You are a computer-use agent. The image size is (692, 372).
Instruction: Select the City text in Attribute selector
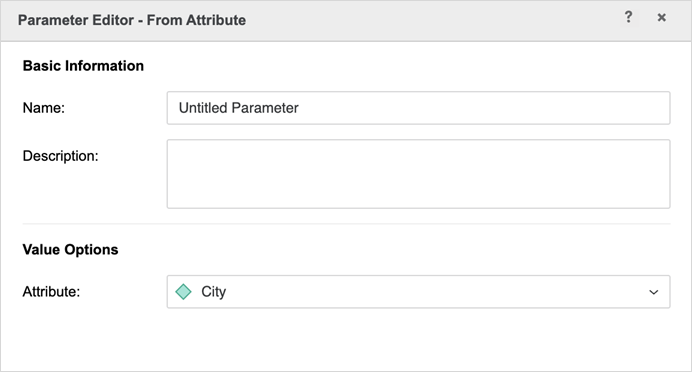click(x=214, y=292)
